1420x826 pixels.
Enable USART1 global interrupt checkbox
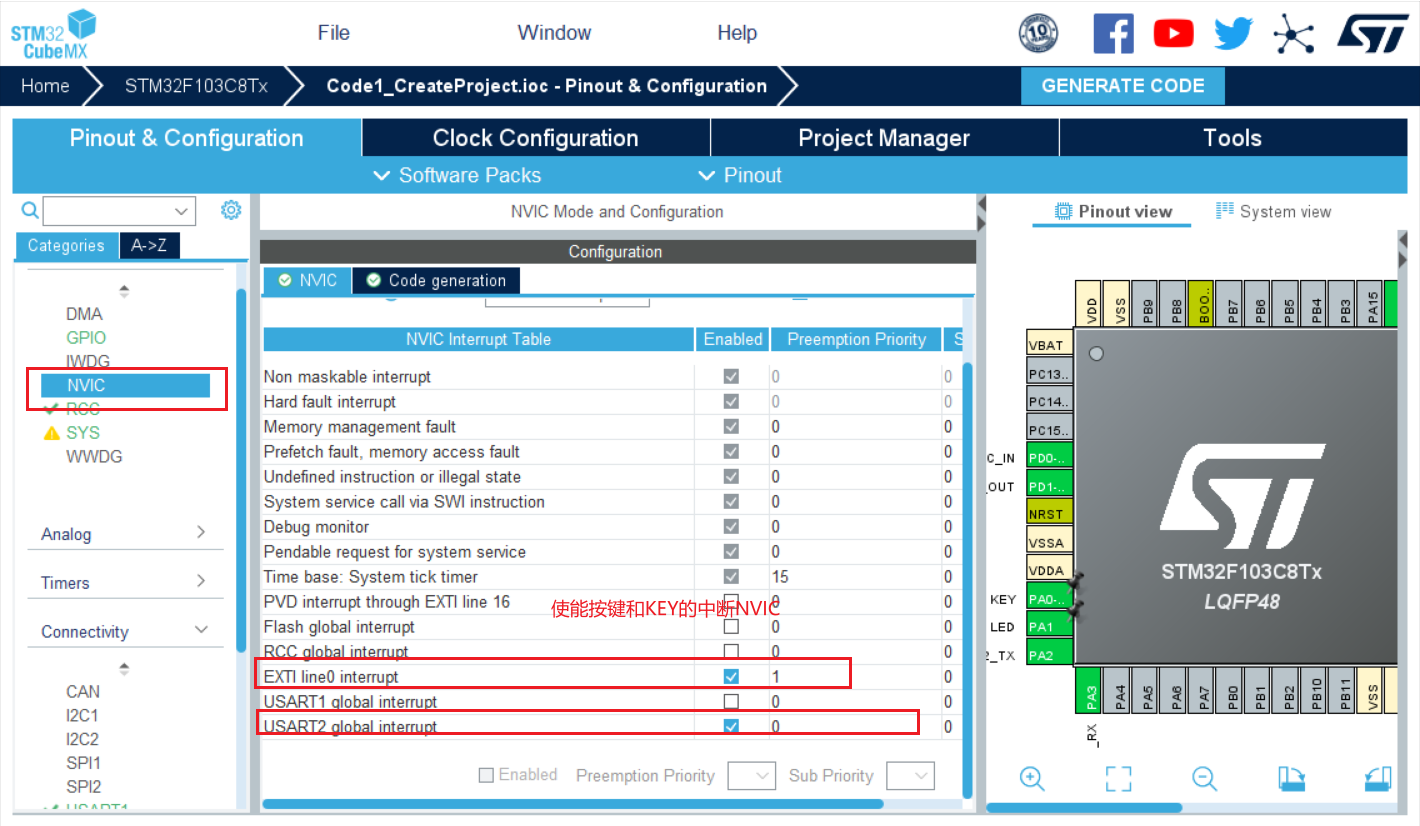731,701
